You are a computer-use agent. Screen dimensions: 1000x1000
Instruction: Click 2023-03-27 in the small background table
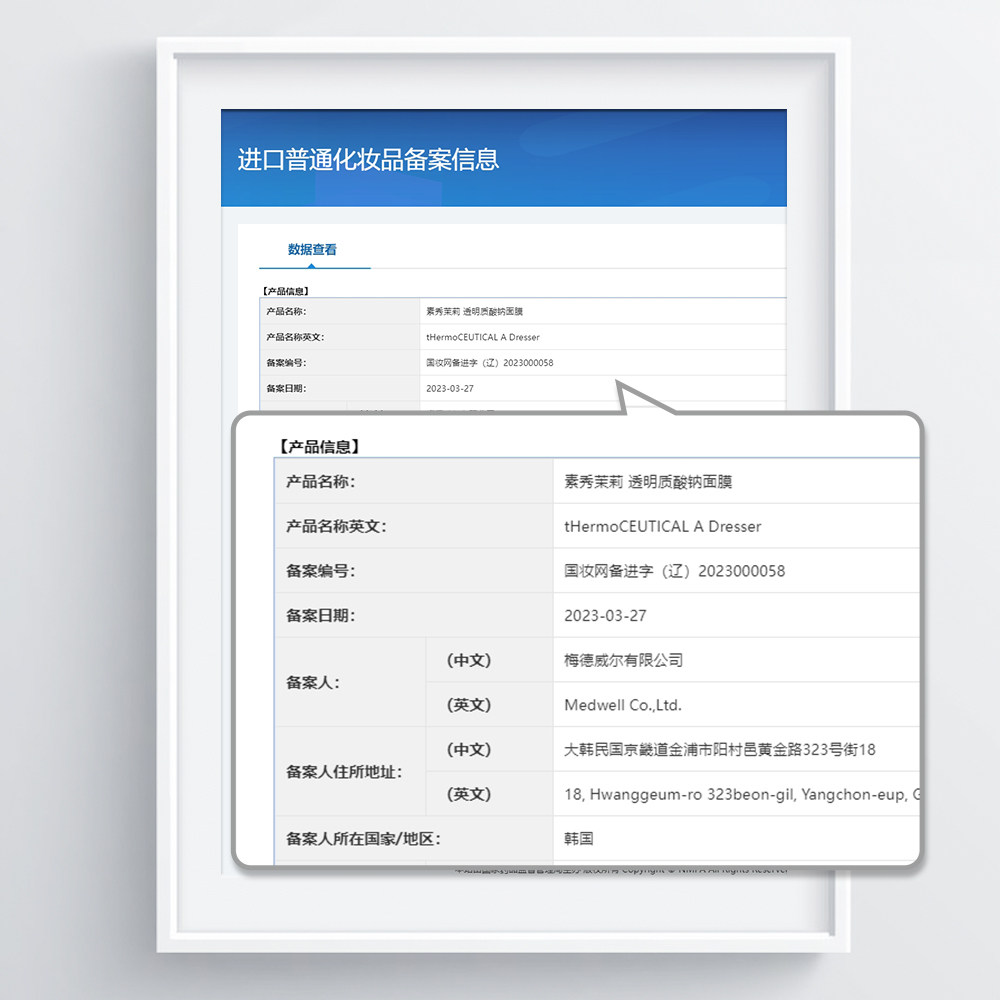tap(450, 388)
